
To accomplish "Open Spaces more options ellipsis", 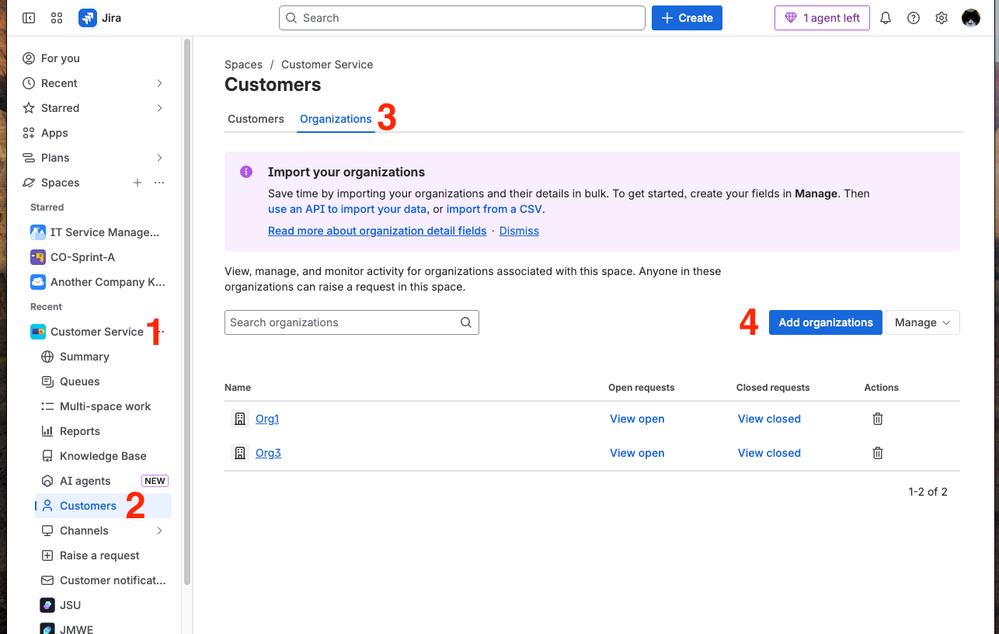I will [x=159, y=183].
